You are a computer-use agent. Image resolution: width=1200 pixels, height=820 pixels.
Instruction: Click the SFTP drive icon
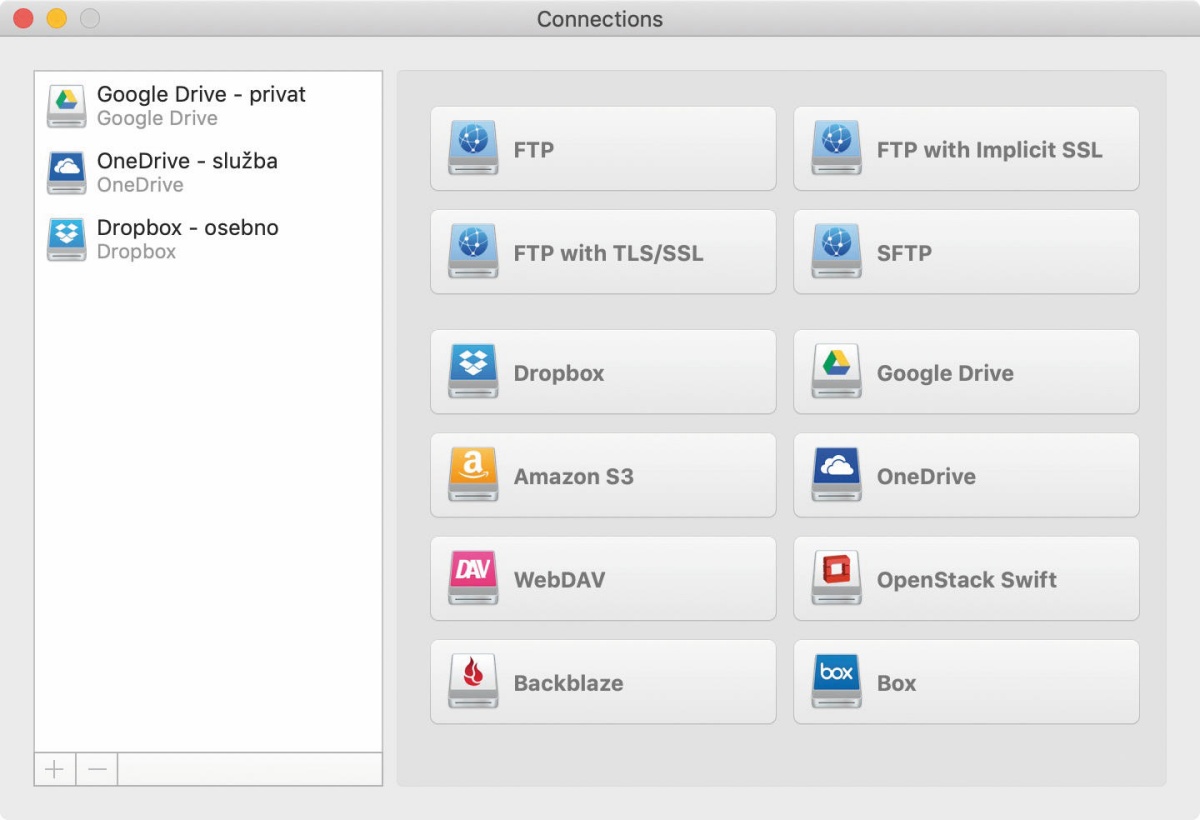(x=836, y=252)
